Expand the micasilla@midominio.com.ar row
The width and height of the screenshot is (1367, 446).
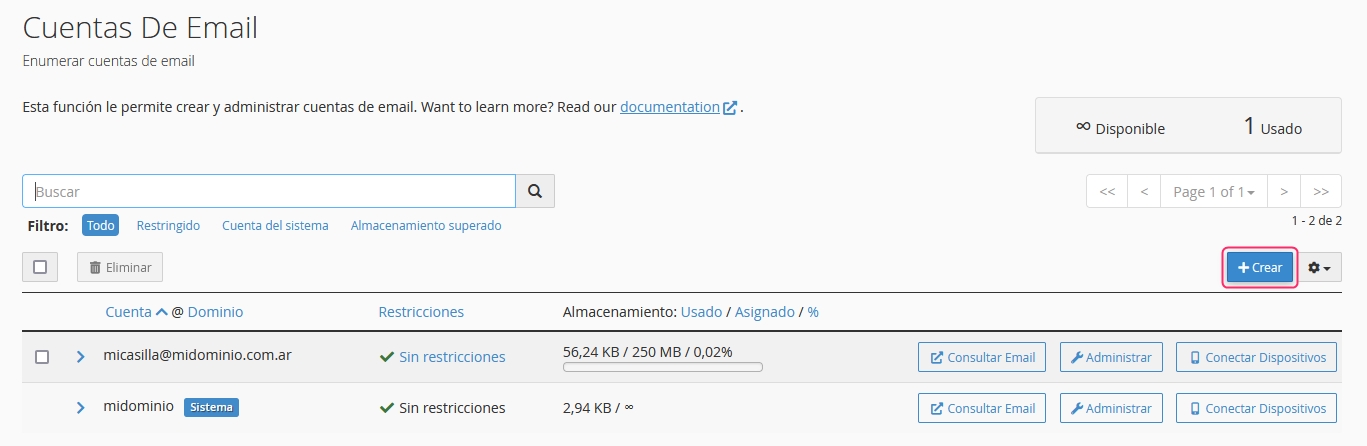(81, 357)
